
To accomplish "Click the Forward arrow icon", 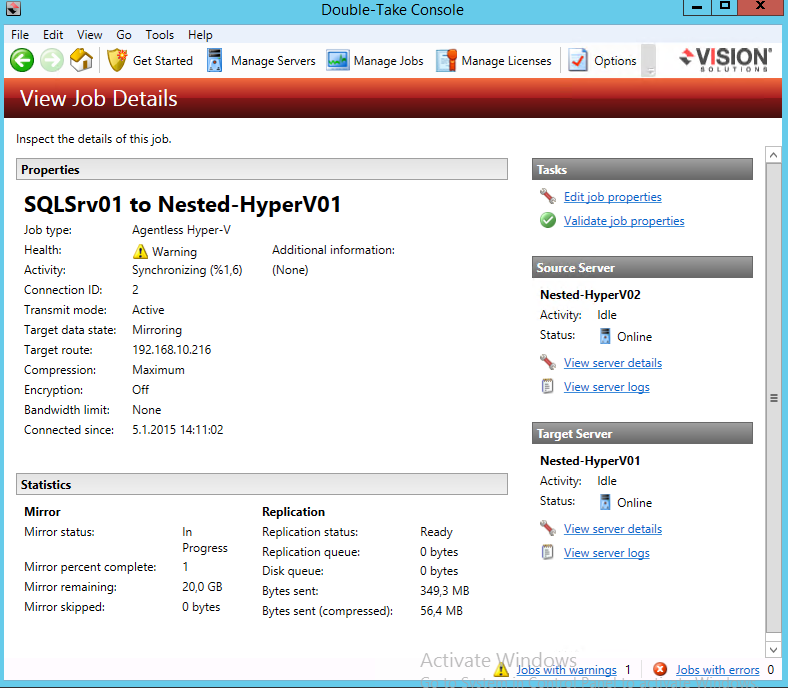I will [x=52, y=61].
